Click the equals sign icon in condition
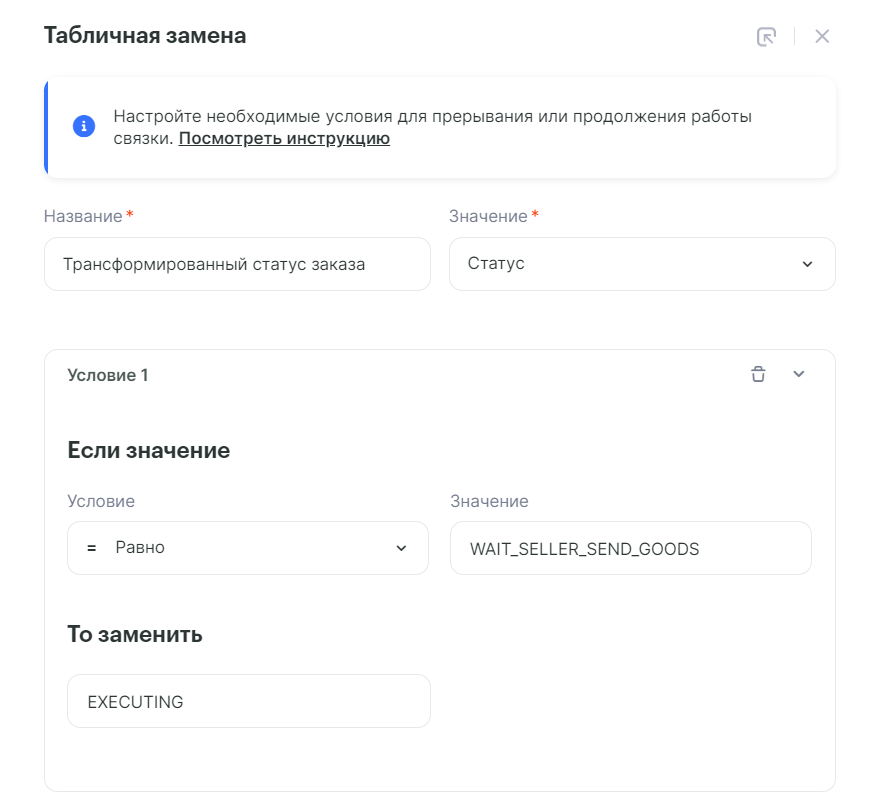871x810 pixels. 92,548
